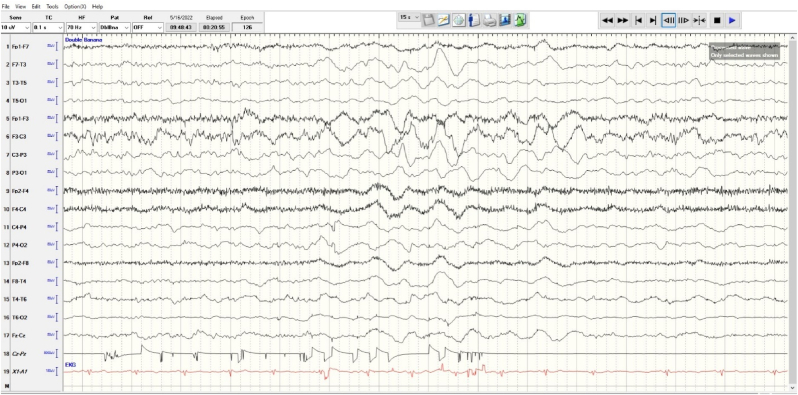The width and height of the screenshot is (798, 395).
Task: Click the printer icon
Action: (490, 20)
